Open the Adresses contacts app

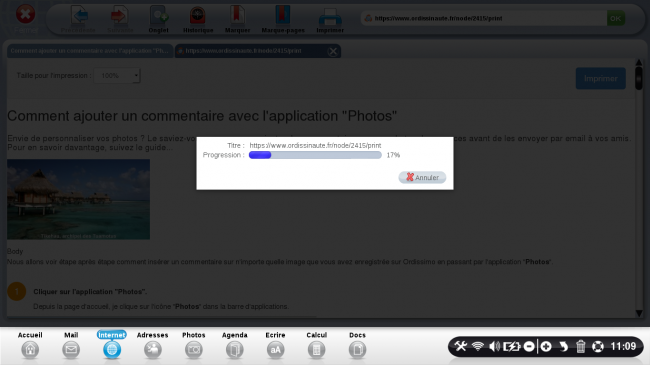pos(153,350)
